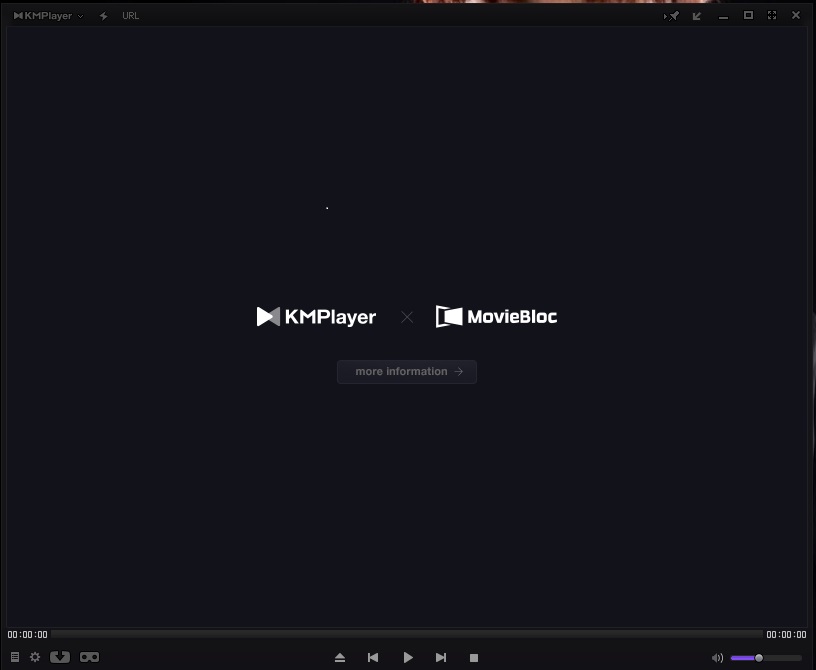Click the lightning bolt quick-action icon
The height and width of the screenshot is (670, 816).
click(104, 16)
